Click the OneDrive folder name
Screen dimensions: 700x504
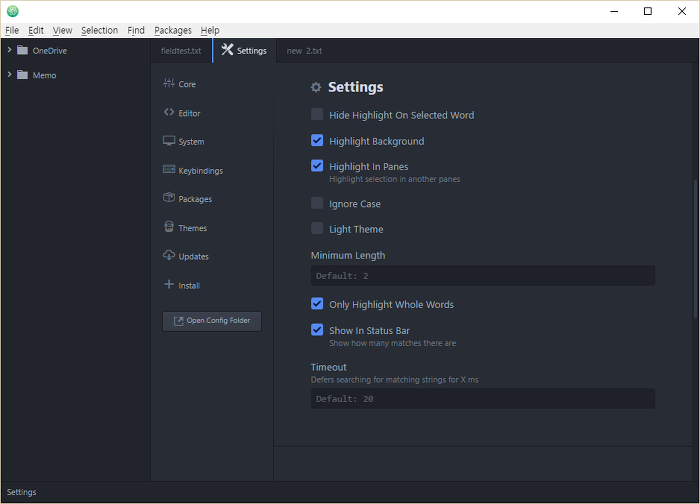coord(50,51)
